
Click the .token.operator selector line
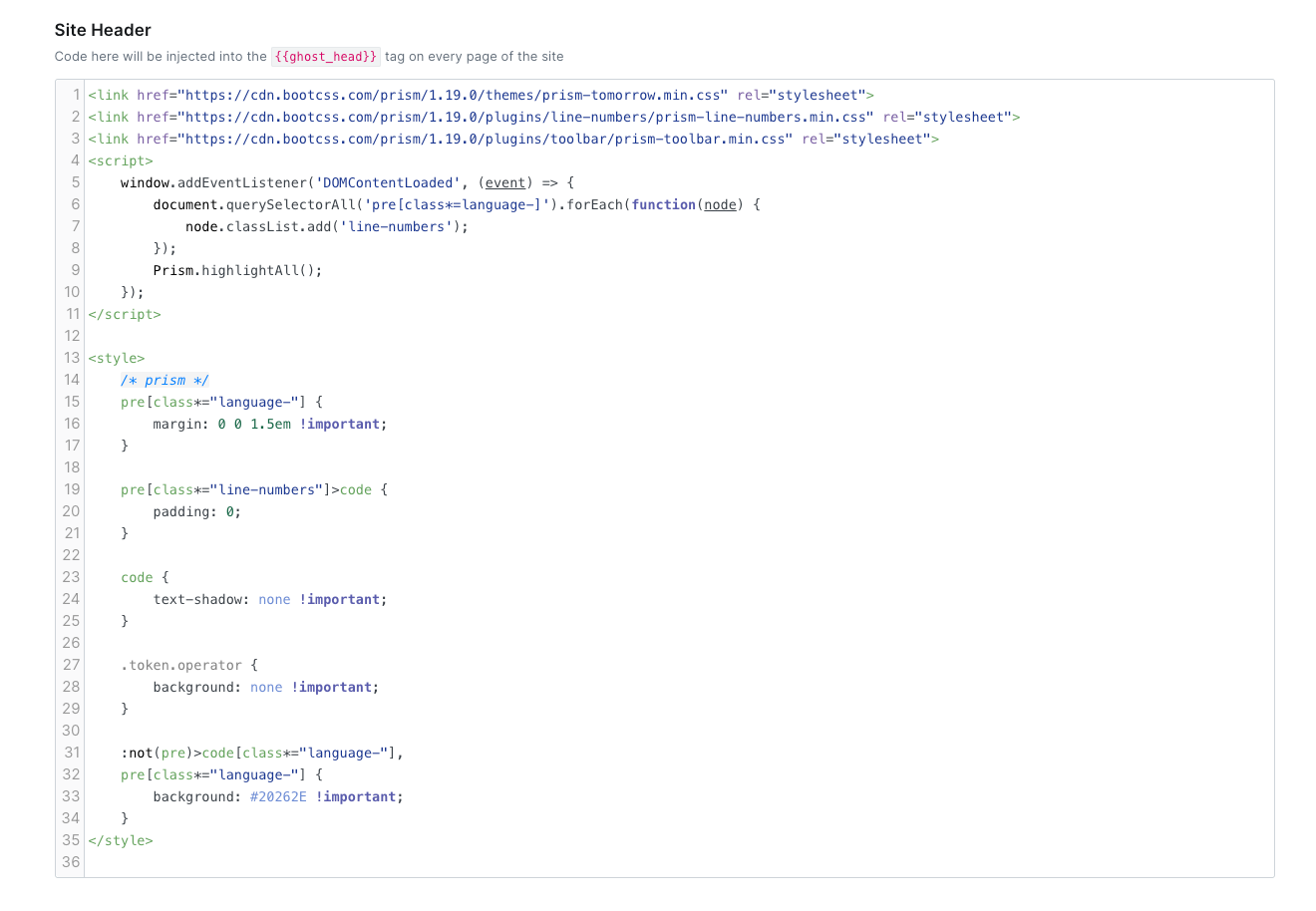coord(189,666)
